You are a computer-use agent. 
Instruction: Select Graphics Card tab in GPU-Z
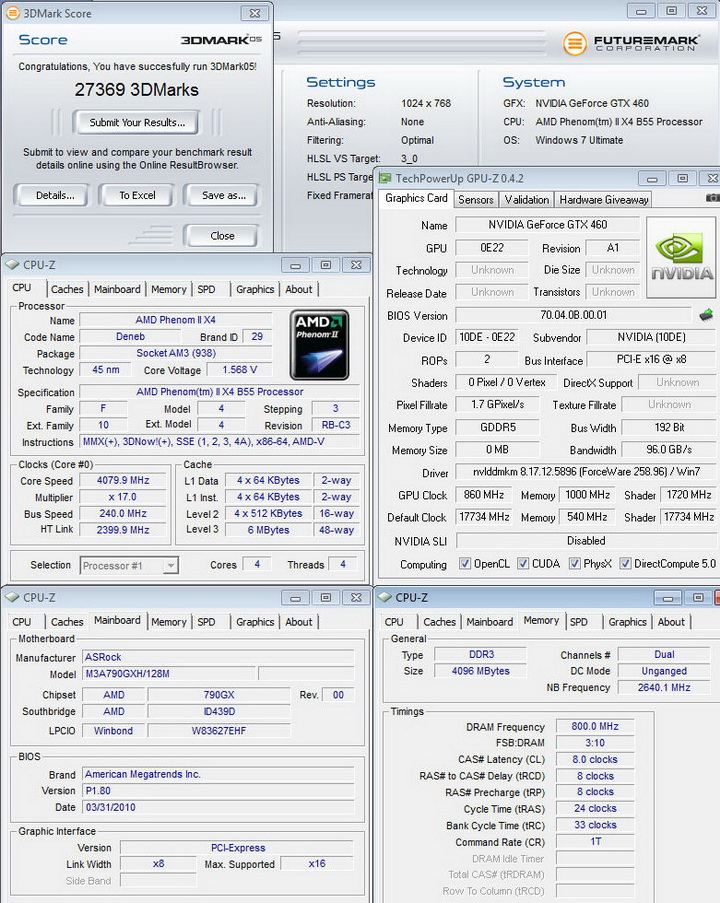point(416,198)
